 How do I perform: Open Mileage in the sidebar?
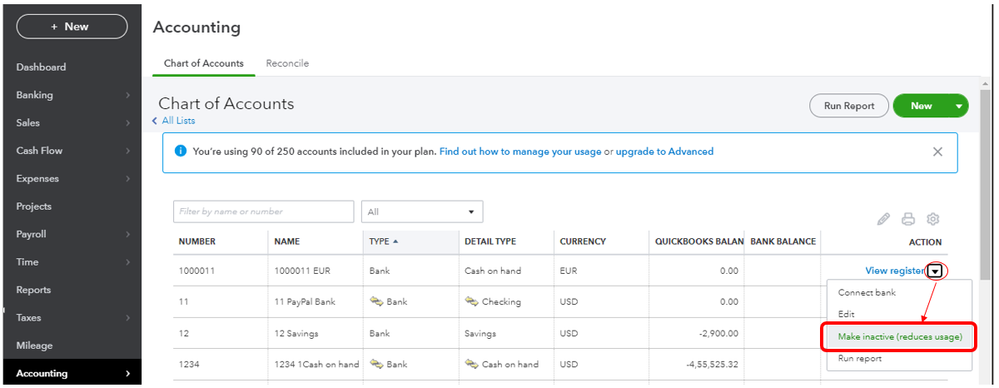click(x=34, y=345)
